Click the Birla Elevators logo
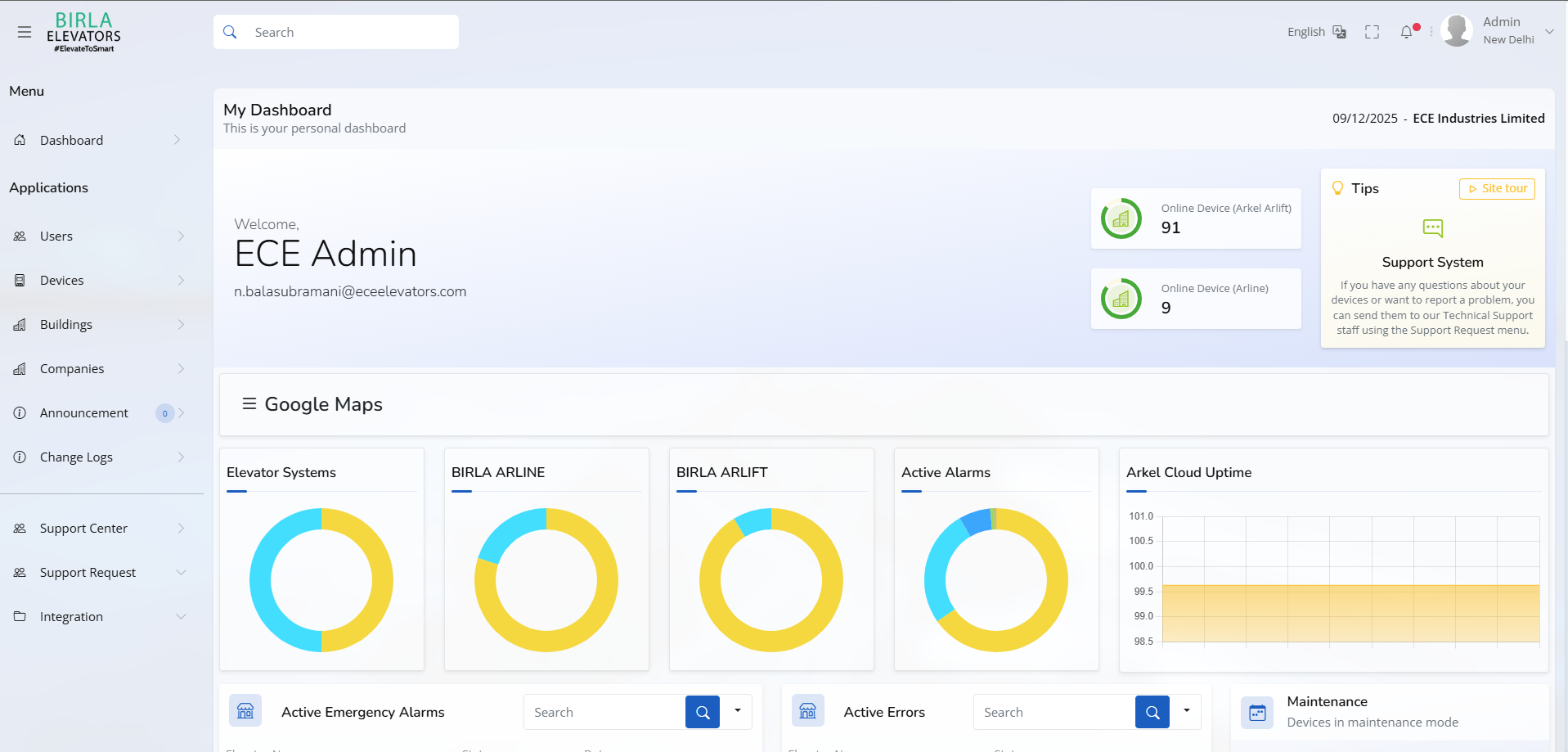 (x=83, y=32)
